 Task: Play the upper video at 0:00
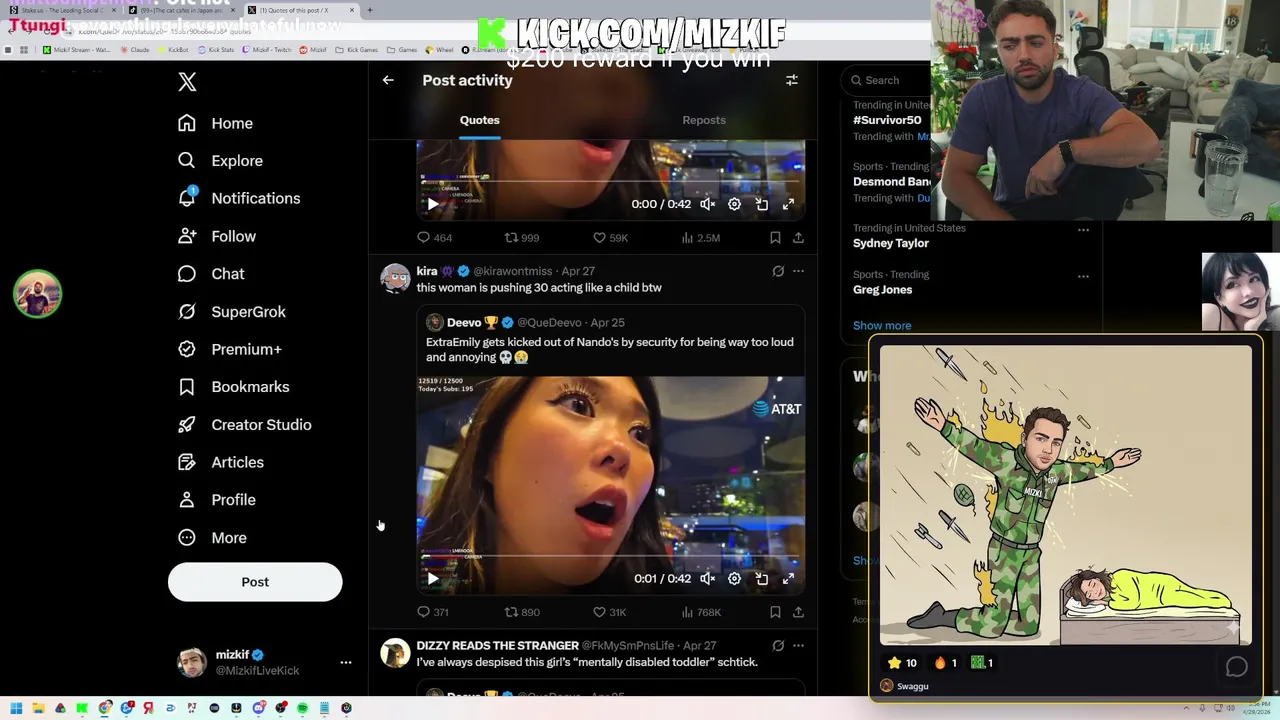[433, 204]
